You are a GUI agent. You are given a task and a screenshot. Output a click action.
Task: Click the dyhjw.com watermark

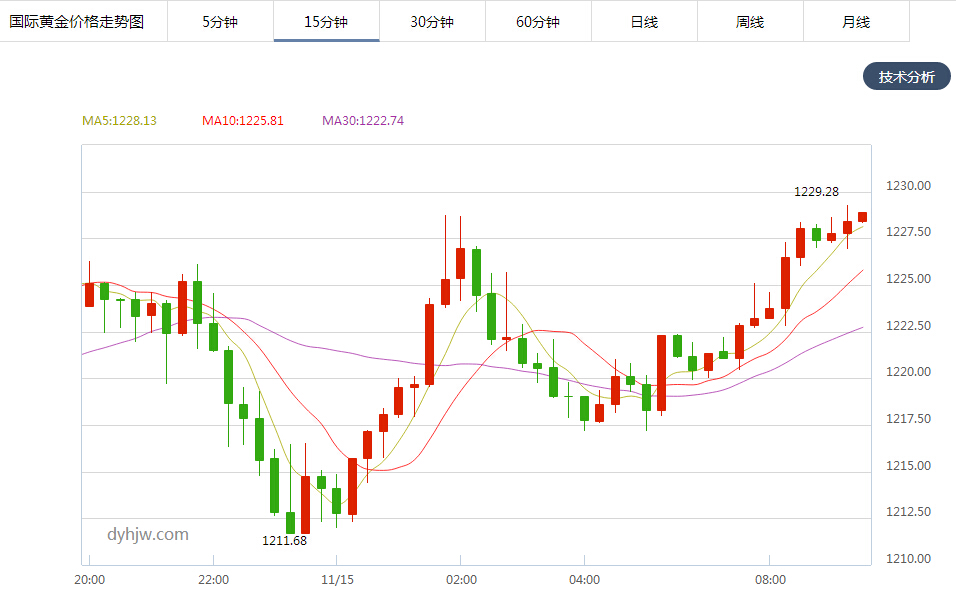tap(148, 535)
